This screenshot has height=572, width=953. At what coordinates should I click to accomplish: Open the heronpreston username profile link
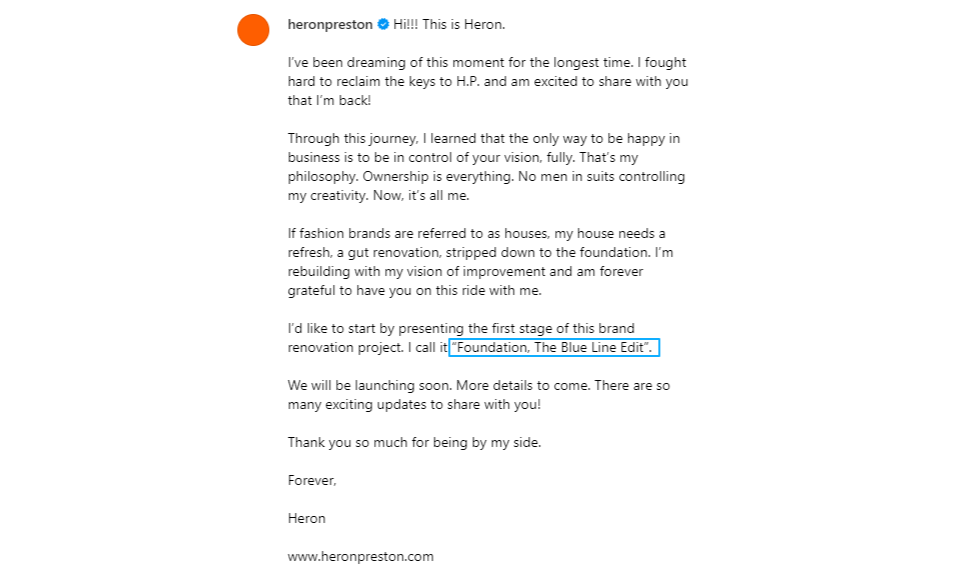(330, 24)
